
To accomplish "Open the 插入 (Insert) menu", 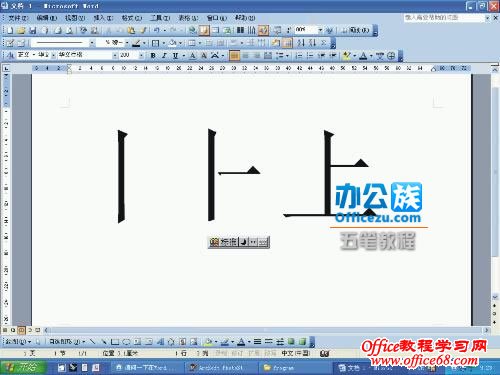I will tap(104, 18).
